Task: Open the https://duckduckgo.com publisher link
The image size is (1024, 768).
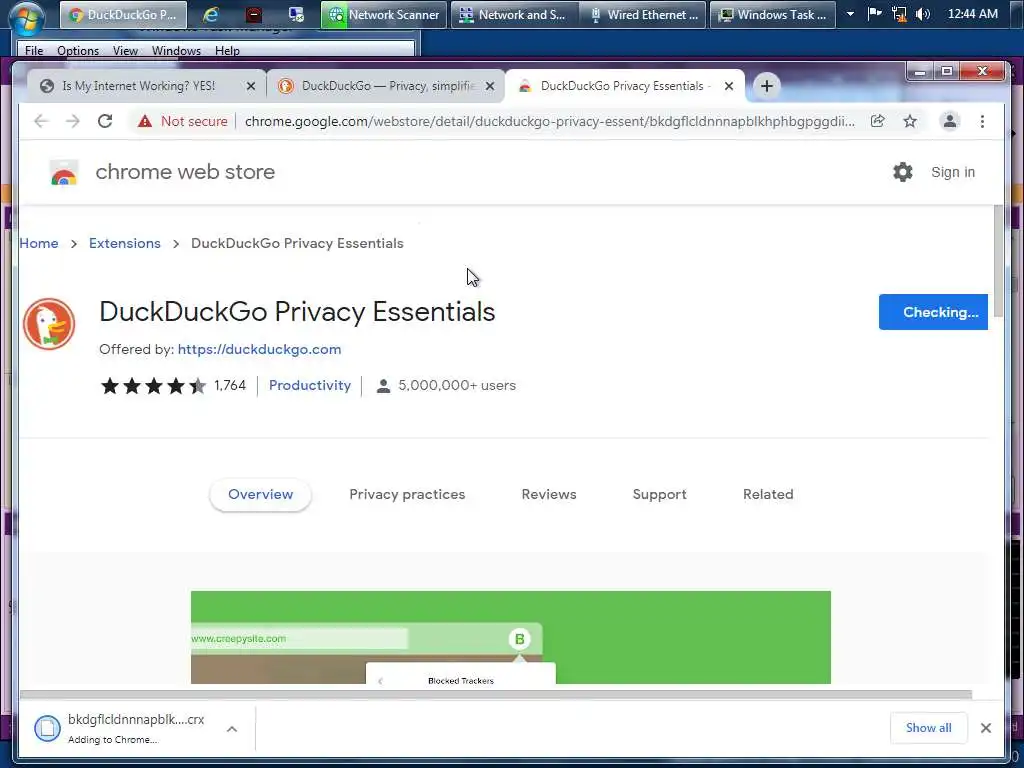Action: point(259,349)
